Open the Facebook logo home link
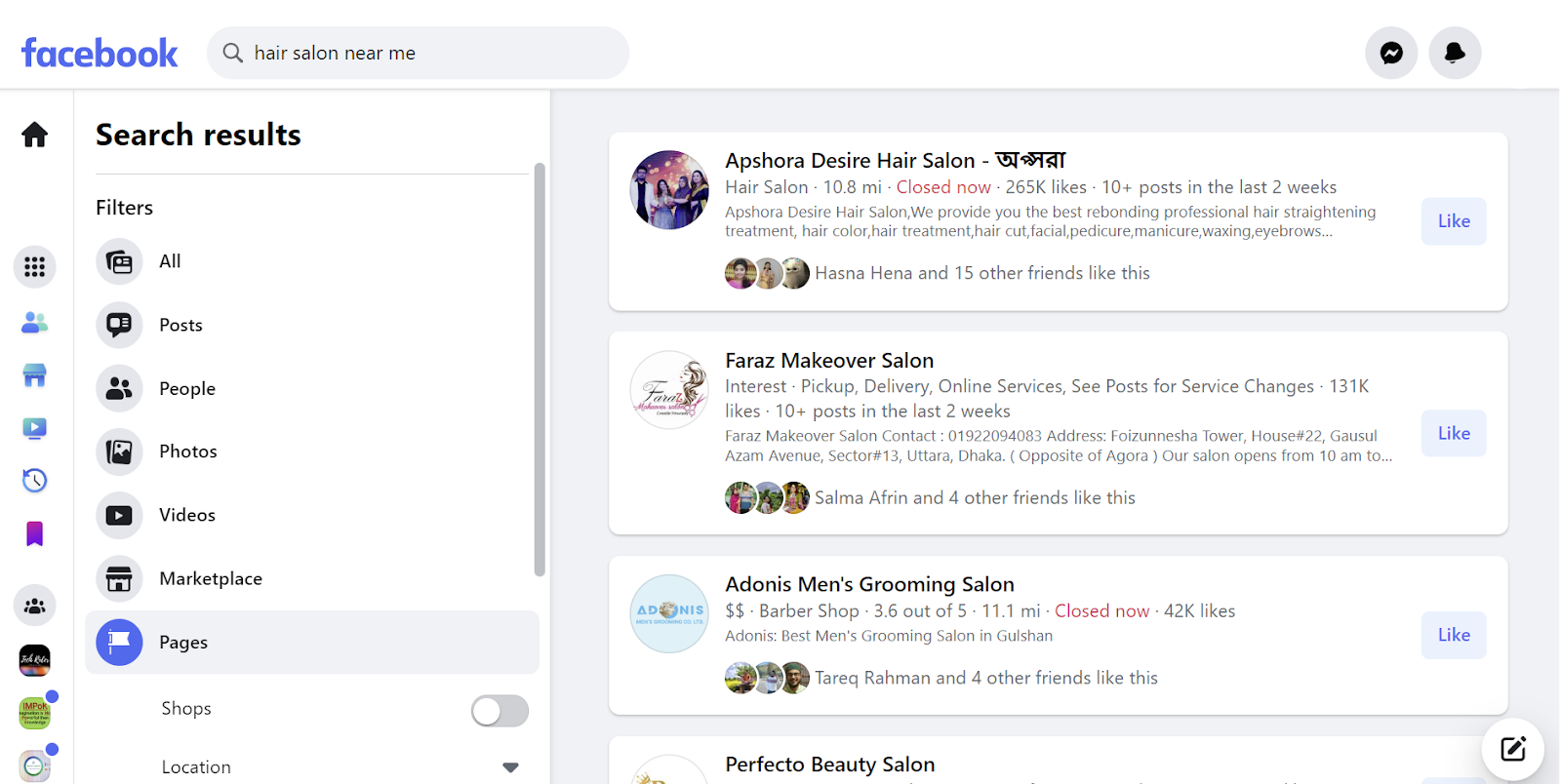Viewport: 1561px width, 784px height. (x=100, y=53)
